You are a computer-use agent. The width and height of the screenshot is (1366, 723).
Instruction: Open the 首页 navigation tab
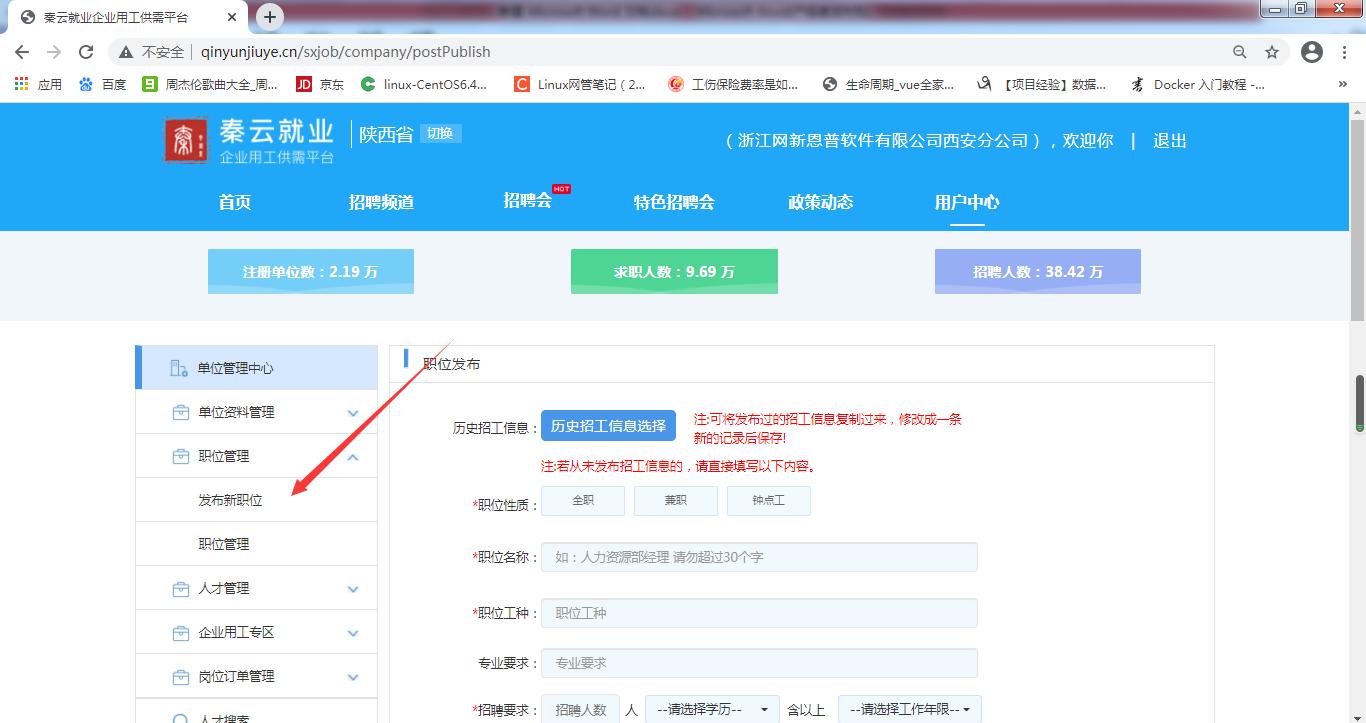coord(235,202)
